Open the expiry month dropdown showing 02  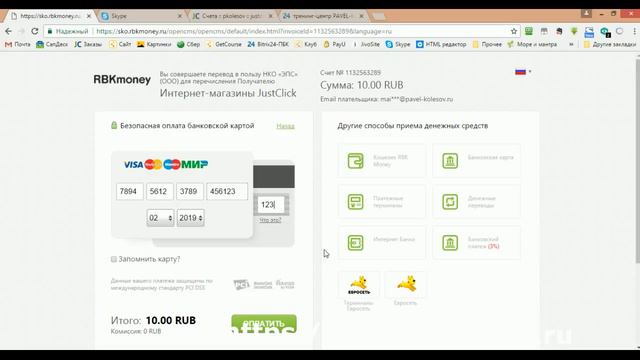coord(160,218)
